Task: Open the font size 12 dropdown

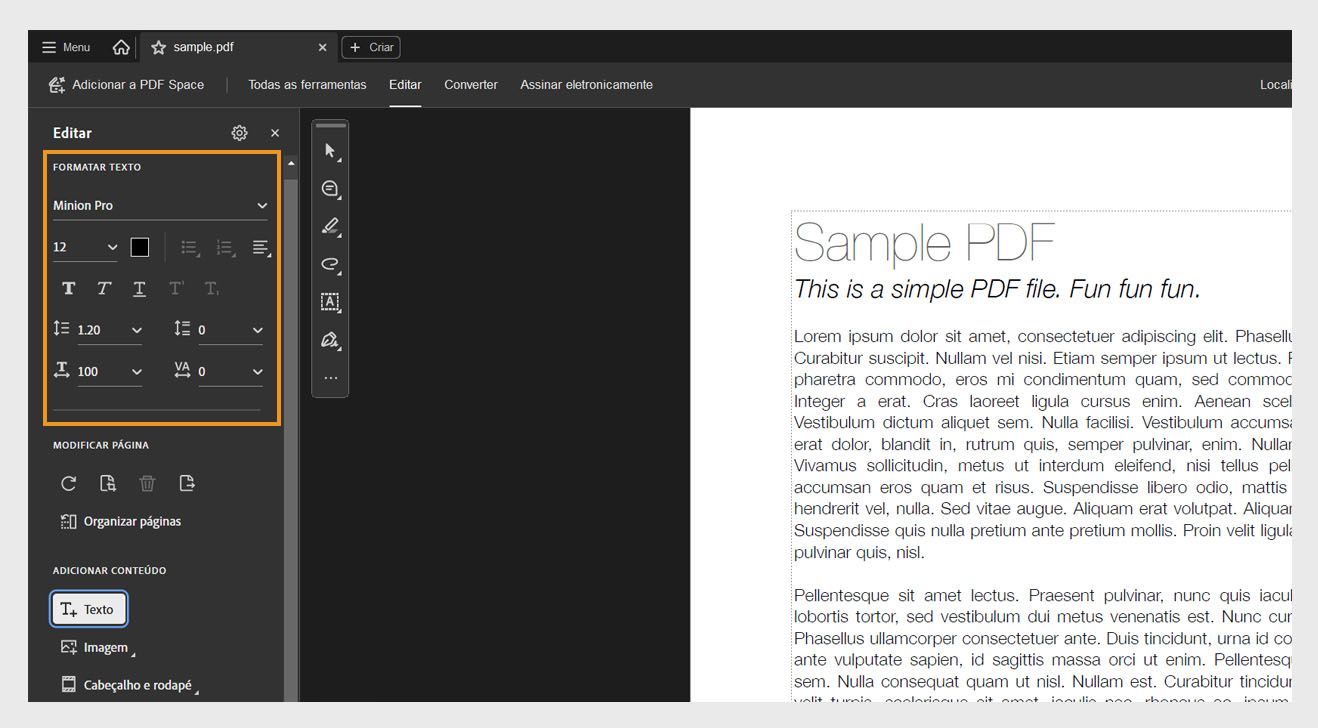Action: point(84,247)
